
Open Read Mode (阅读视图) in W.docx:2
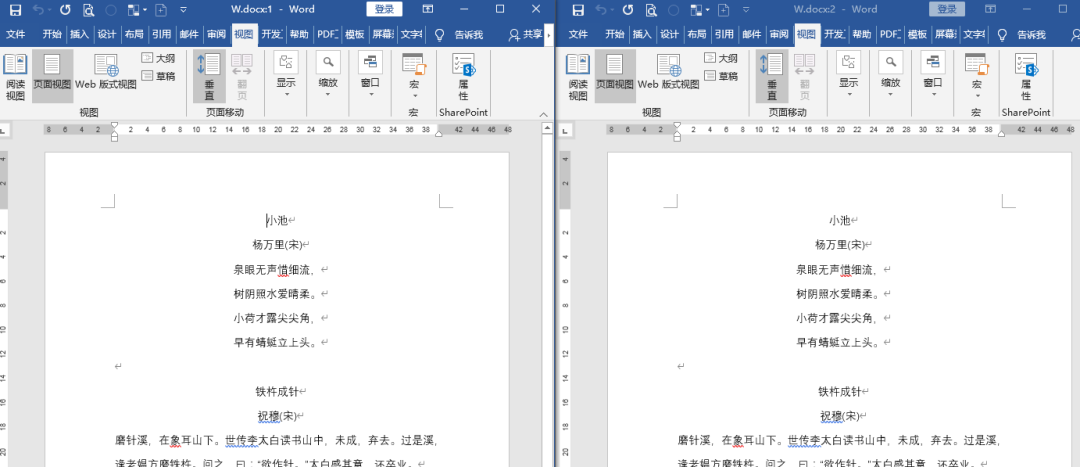coord(578,77)
